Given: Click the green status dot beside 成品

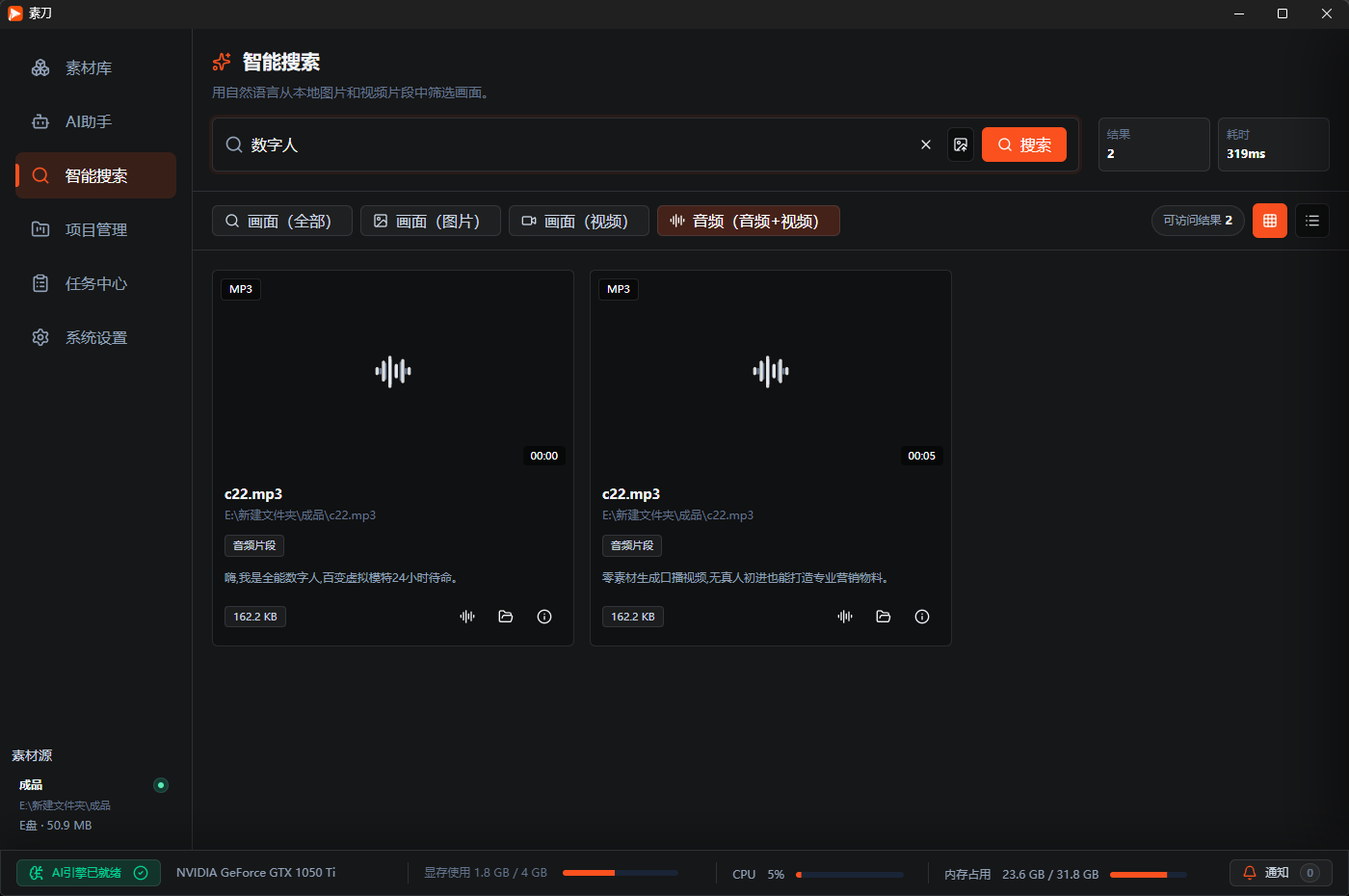Looking at the screenshot, I should pos(161,785).
